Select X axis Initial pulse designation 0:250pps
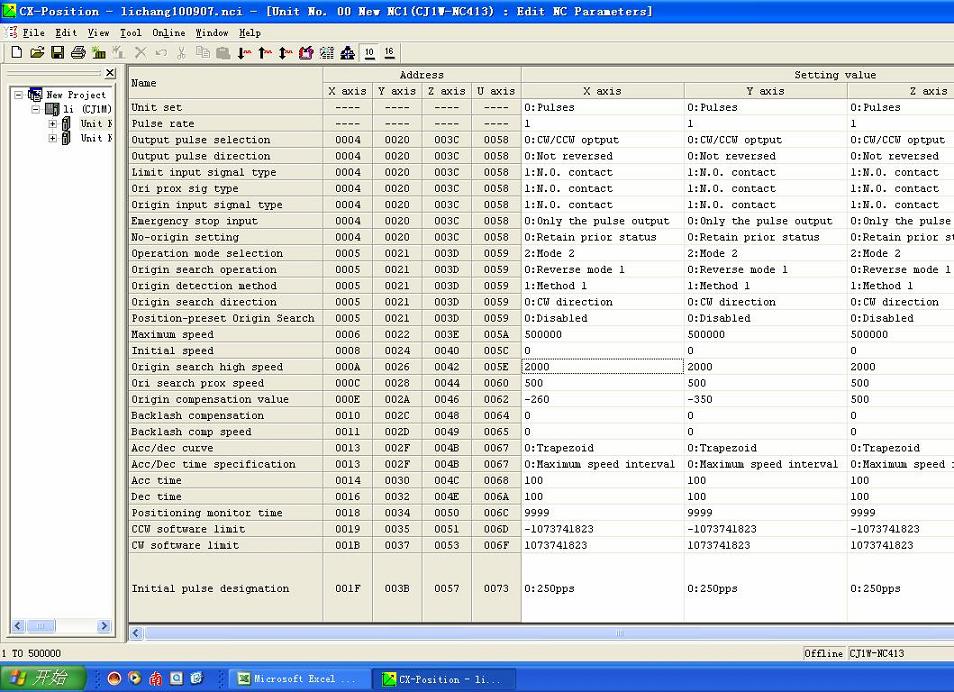 tap(602, 589)
